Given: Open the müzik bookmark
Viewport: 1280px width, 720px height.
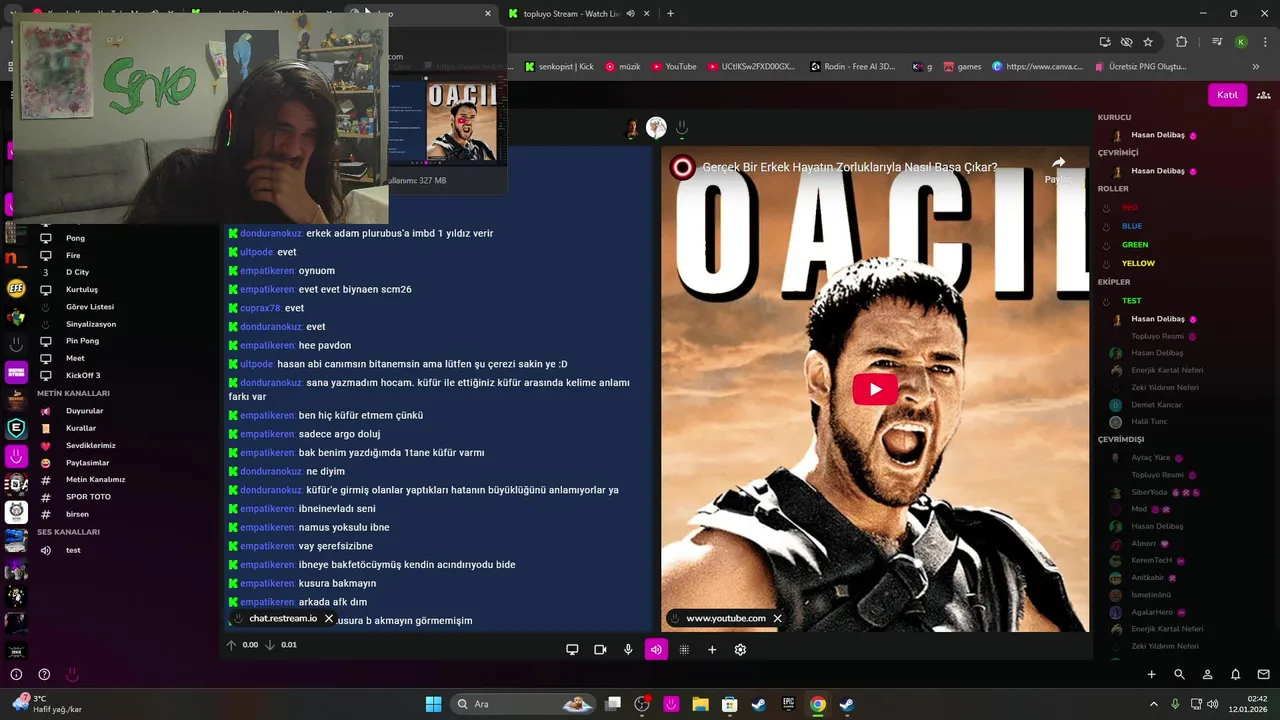Looking at the screenshot, I should [621, 67].
